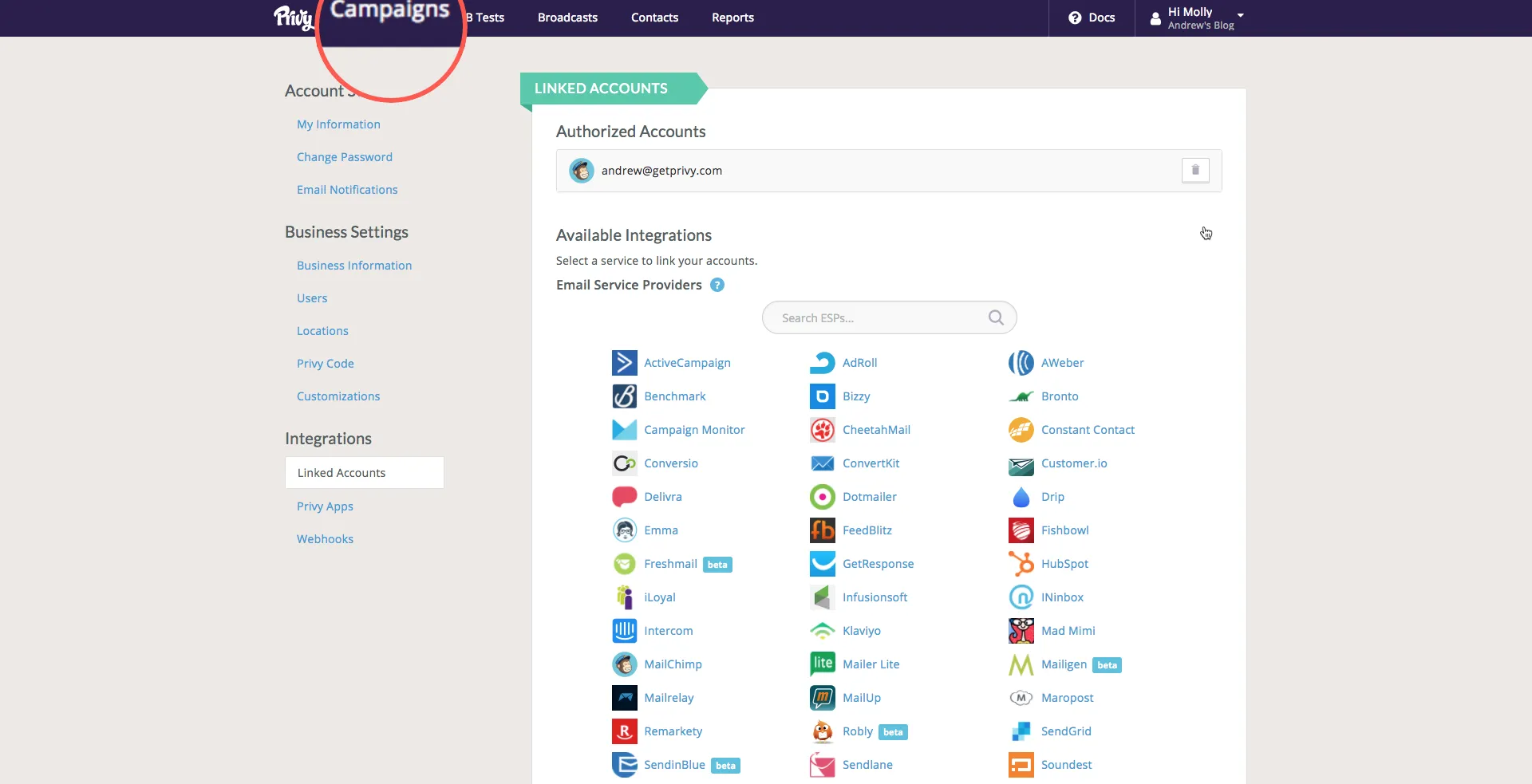
Task: Choose the Robly integration link
Action: (858, 731)
